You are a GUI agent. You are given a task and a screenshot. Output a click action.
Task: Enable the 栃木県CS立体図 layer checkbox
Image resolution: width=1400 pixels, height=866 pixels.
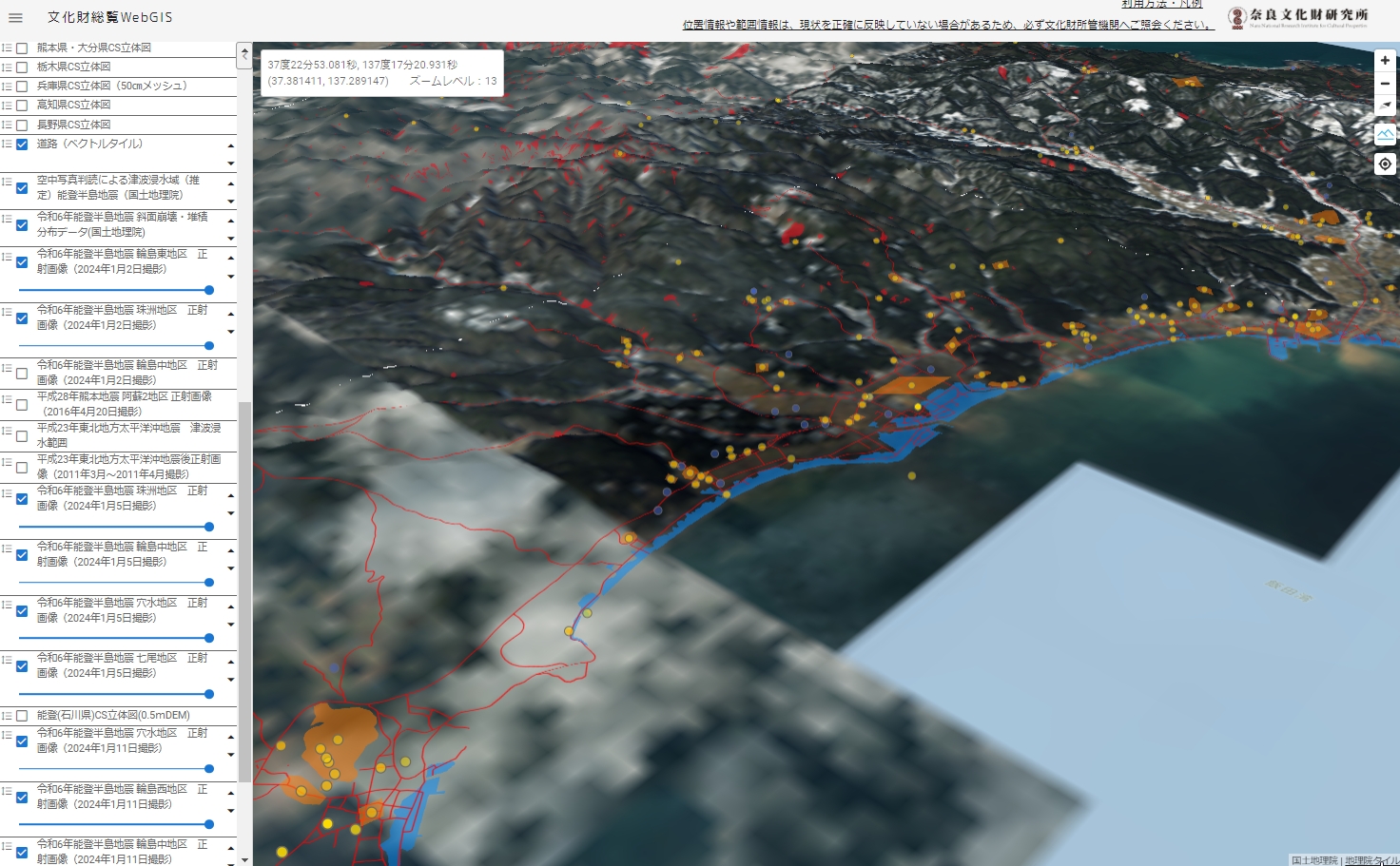[x=22, y=67]
